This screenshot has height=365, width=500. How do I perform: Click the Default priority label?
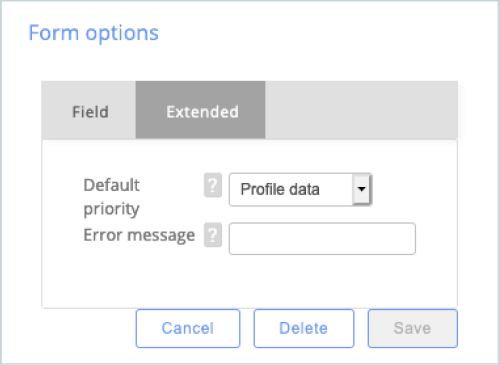click(x=112, y=197)
